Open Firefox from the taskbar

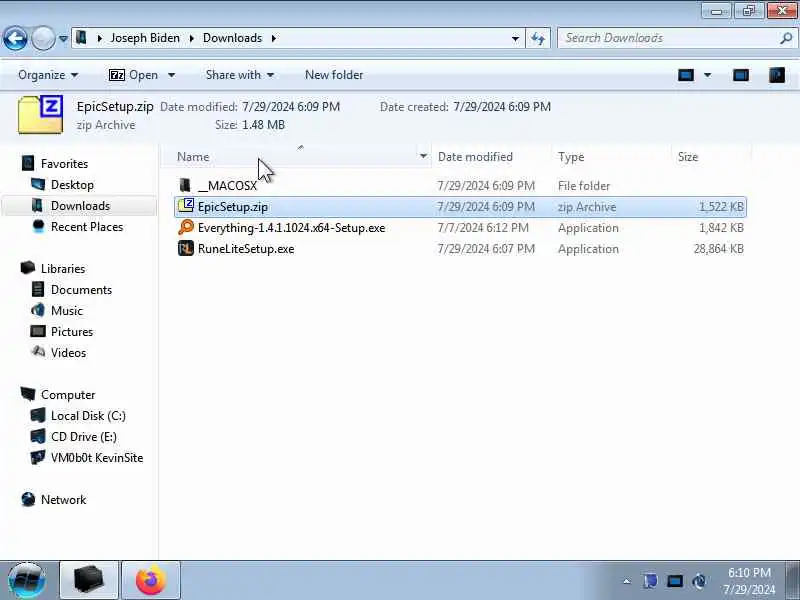151,580
